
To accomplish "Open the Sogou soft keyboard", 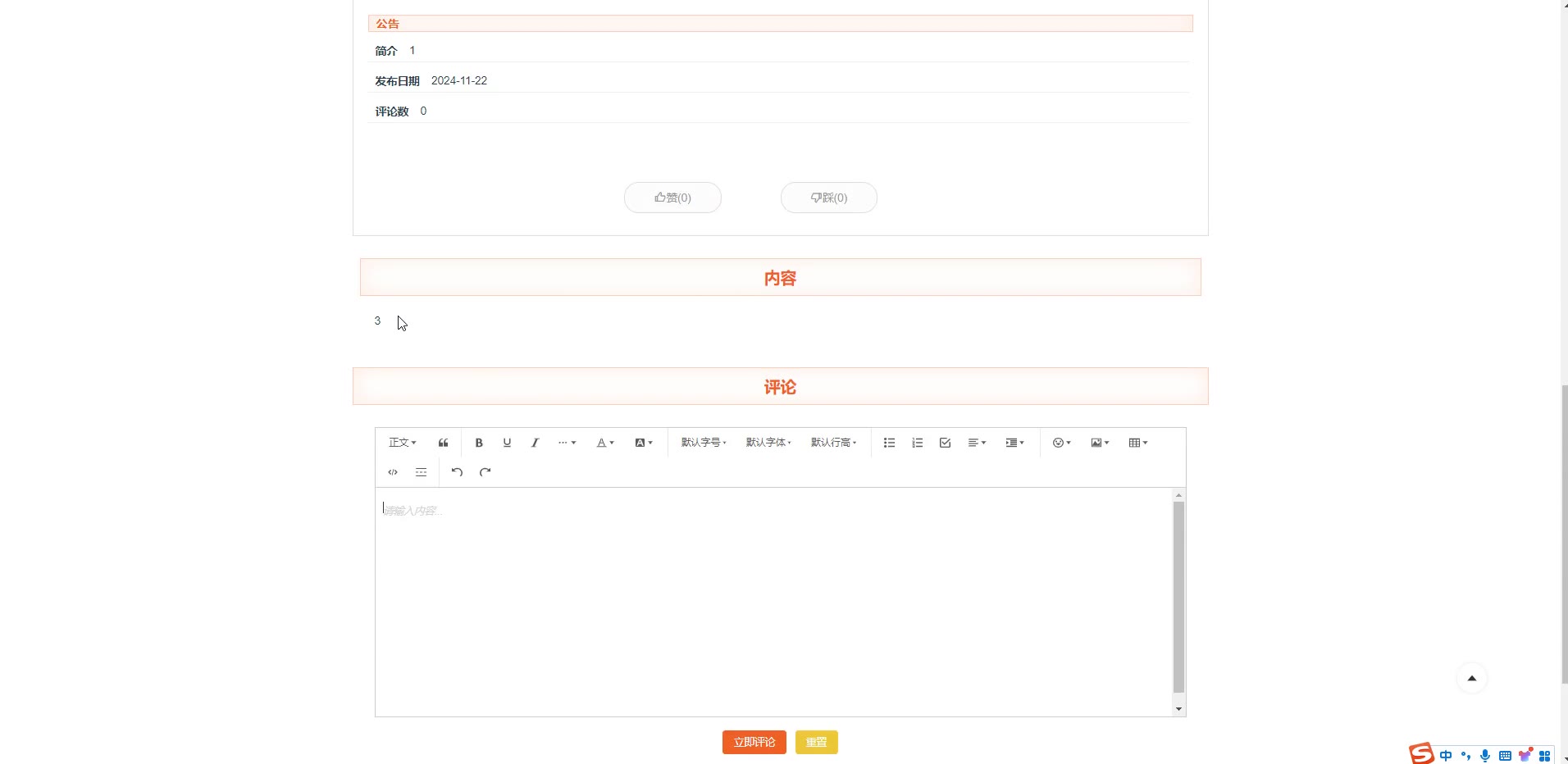I will tap(1505, 756).
